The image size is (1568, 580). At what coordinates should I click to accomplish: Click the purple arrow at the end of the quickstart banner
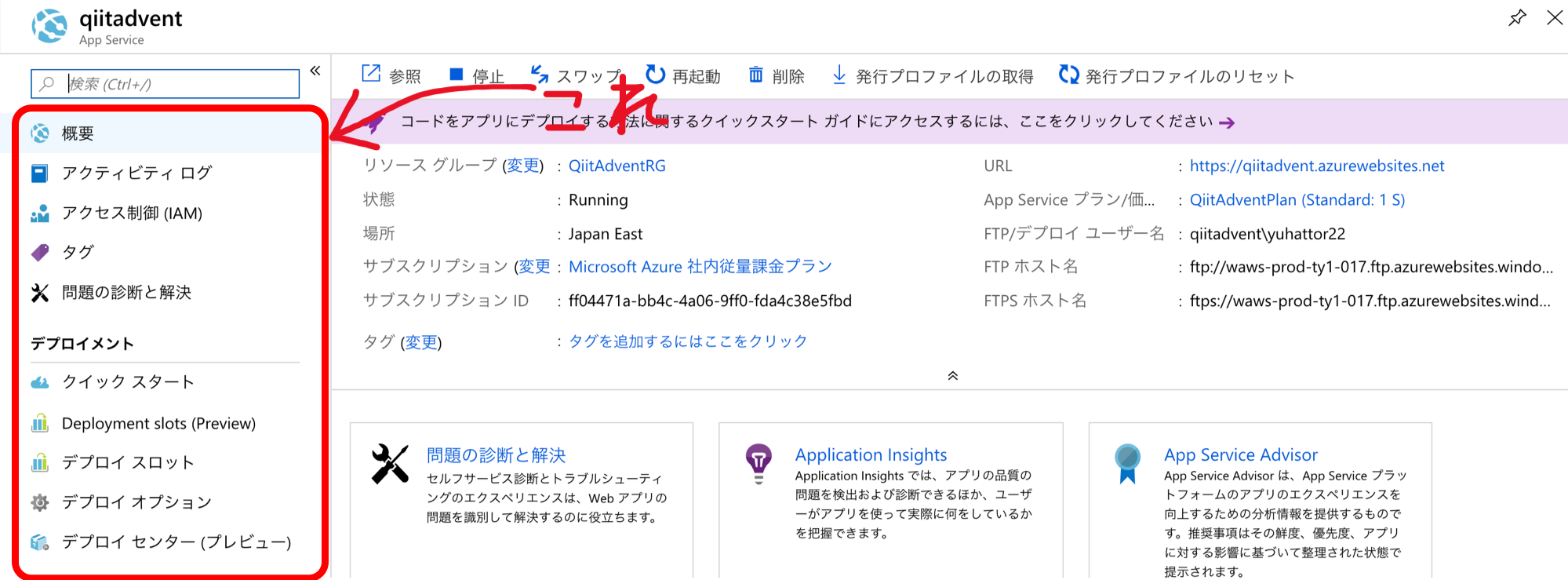tap(1228, 123)
